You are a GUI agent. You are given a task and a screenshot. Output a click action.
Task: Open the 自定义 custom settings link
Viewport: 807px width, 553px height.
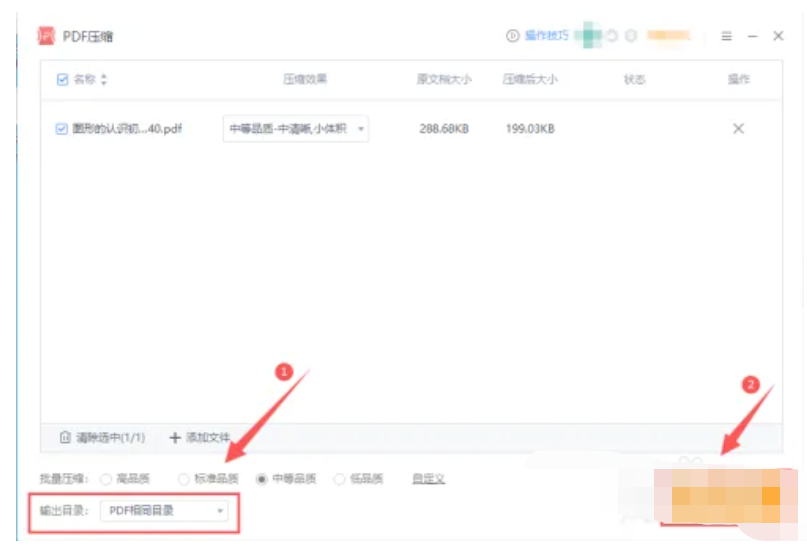pos(428,479)
